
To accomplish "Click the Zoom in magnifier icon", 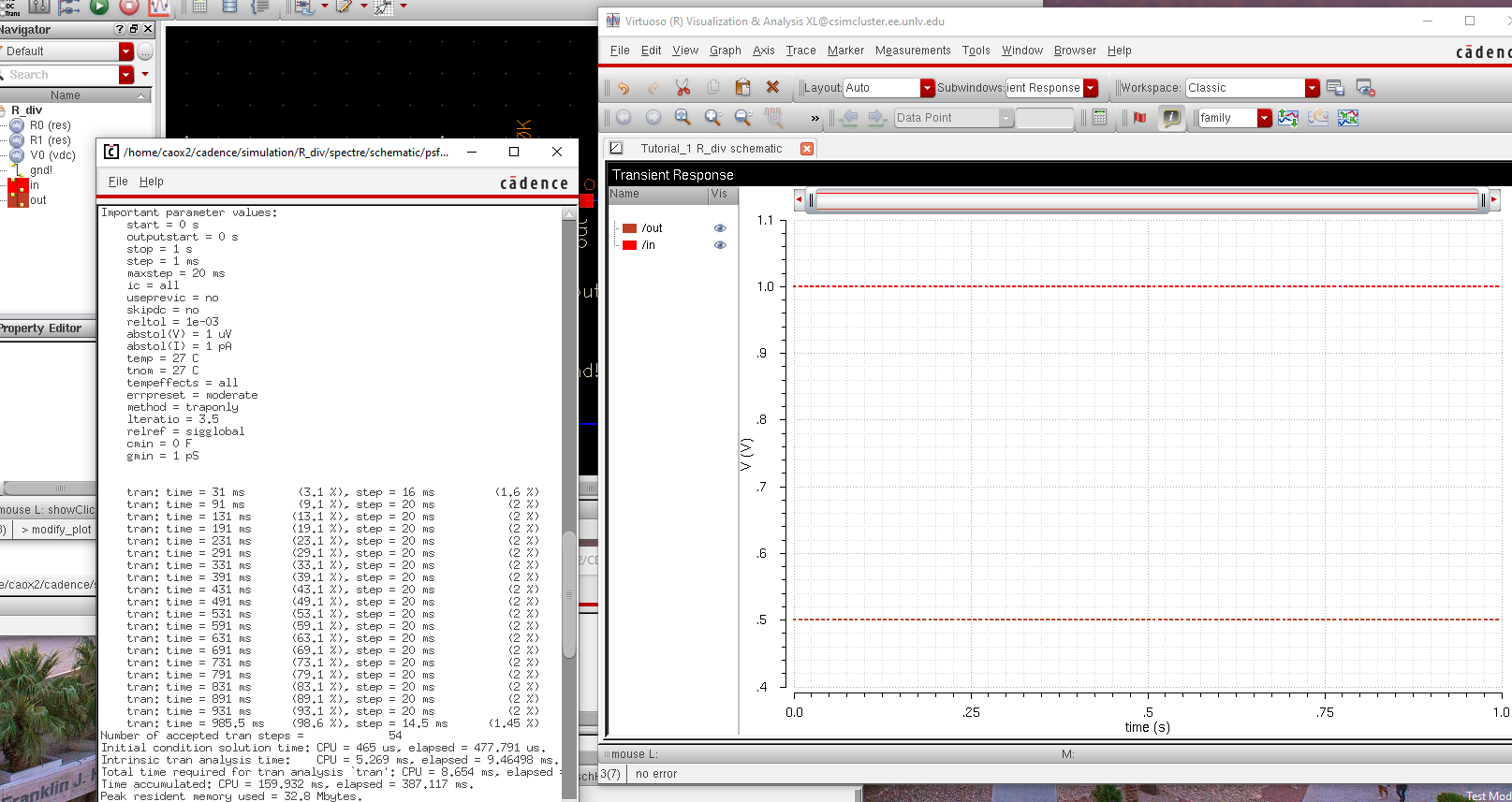I will pyautogui.click(x=713, y=118).
